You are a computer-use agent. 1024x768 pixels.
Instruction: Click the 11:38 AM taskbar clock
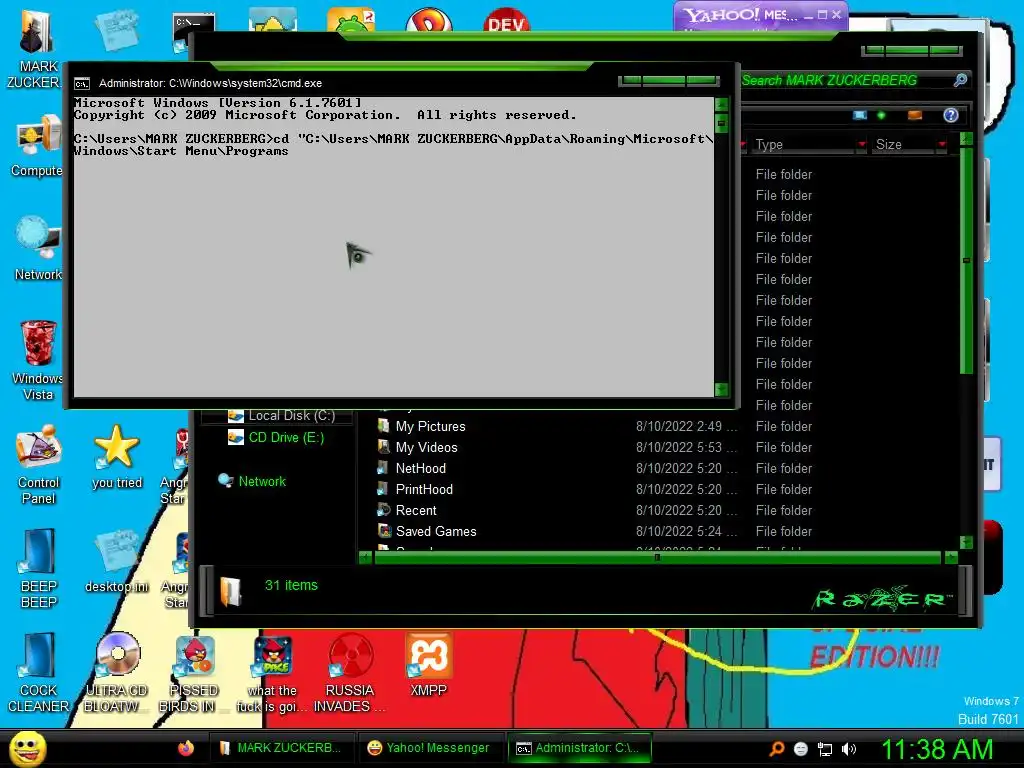click(x=937, y=749)
